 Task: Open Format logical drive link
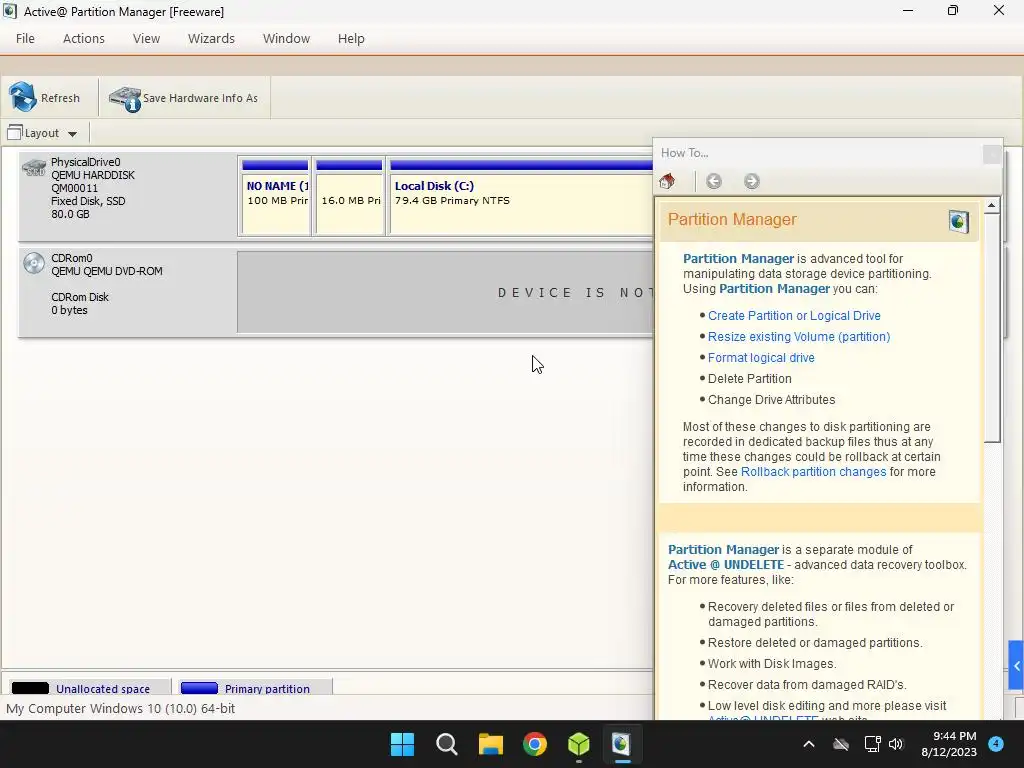(x=761, y=357)
